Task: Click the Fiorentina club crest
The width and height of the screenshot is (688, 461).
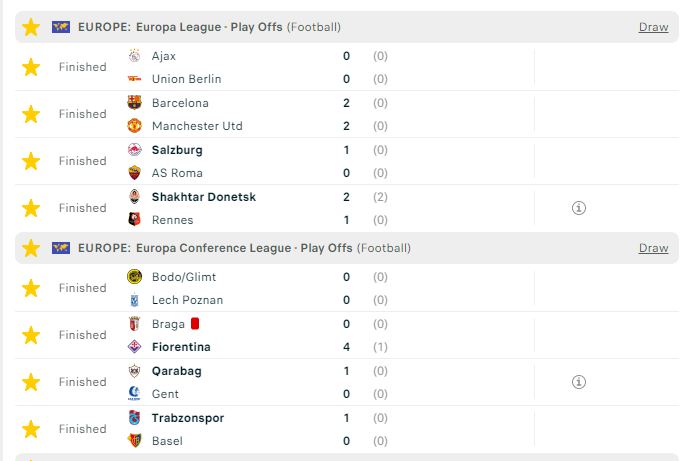Action: tap(134, 347)
